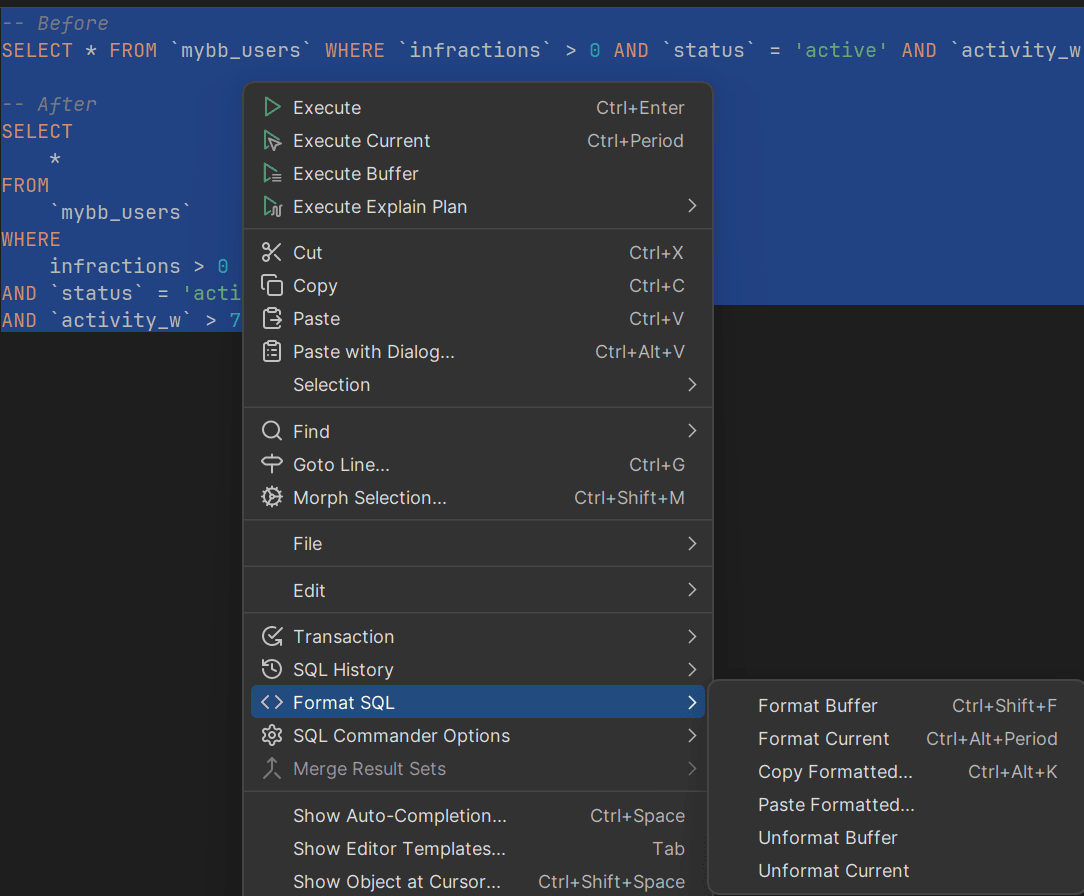This screenshot has width=1084, height=896.
Task: Expand the File submenu arrow
Action: [692, 543]
